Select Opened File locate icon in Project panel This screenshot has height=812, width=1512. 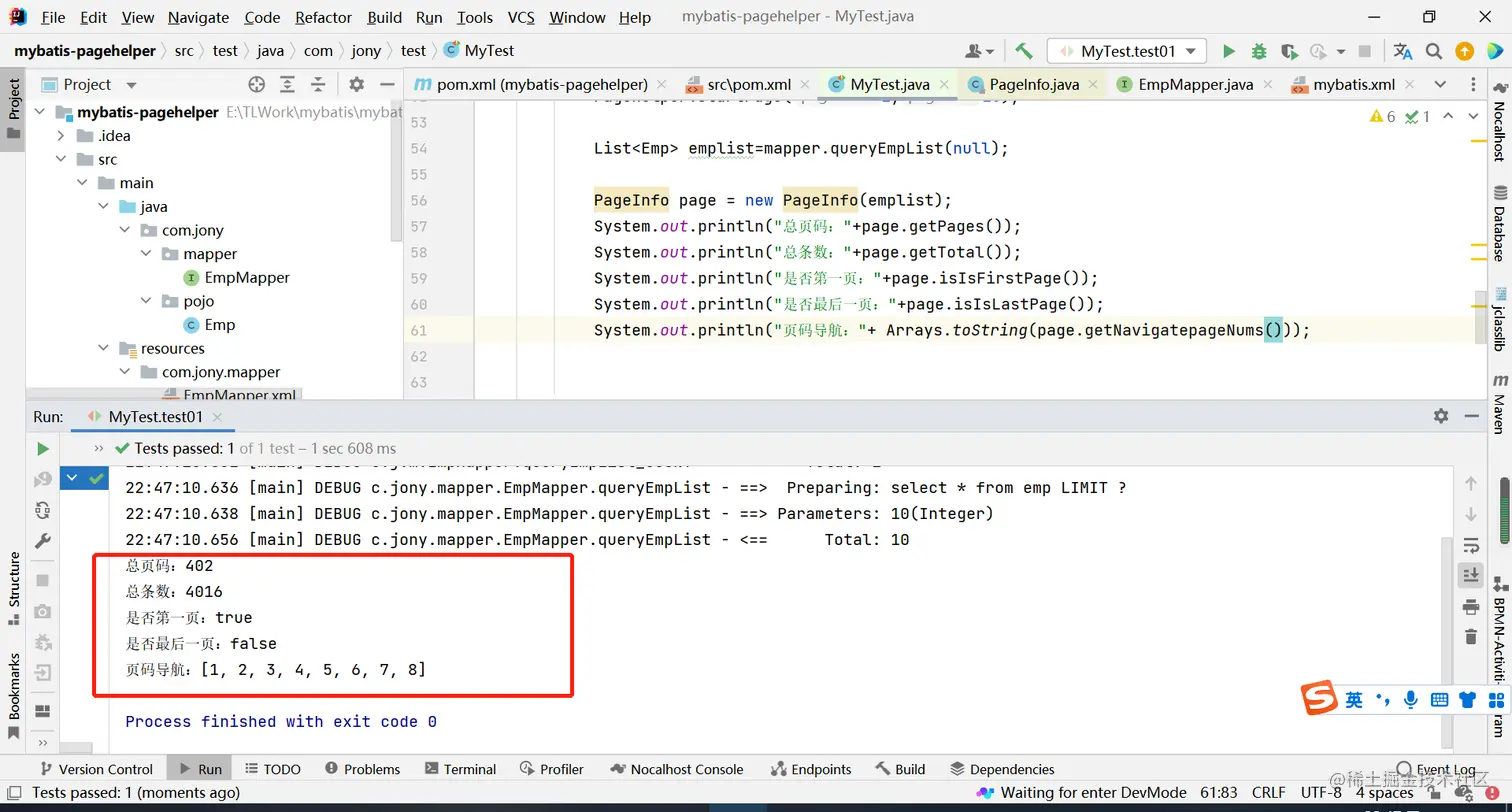pos(256,85)
